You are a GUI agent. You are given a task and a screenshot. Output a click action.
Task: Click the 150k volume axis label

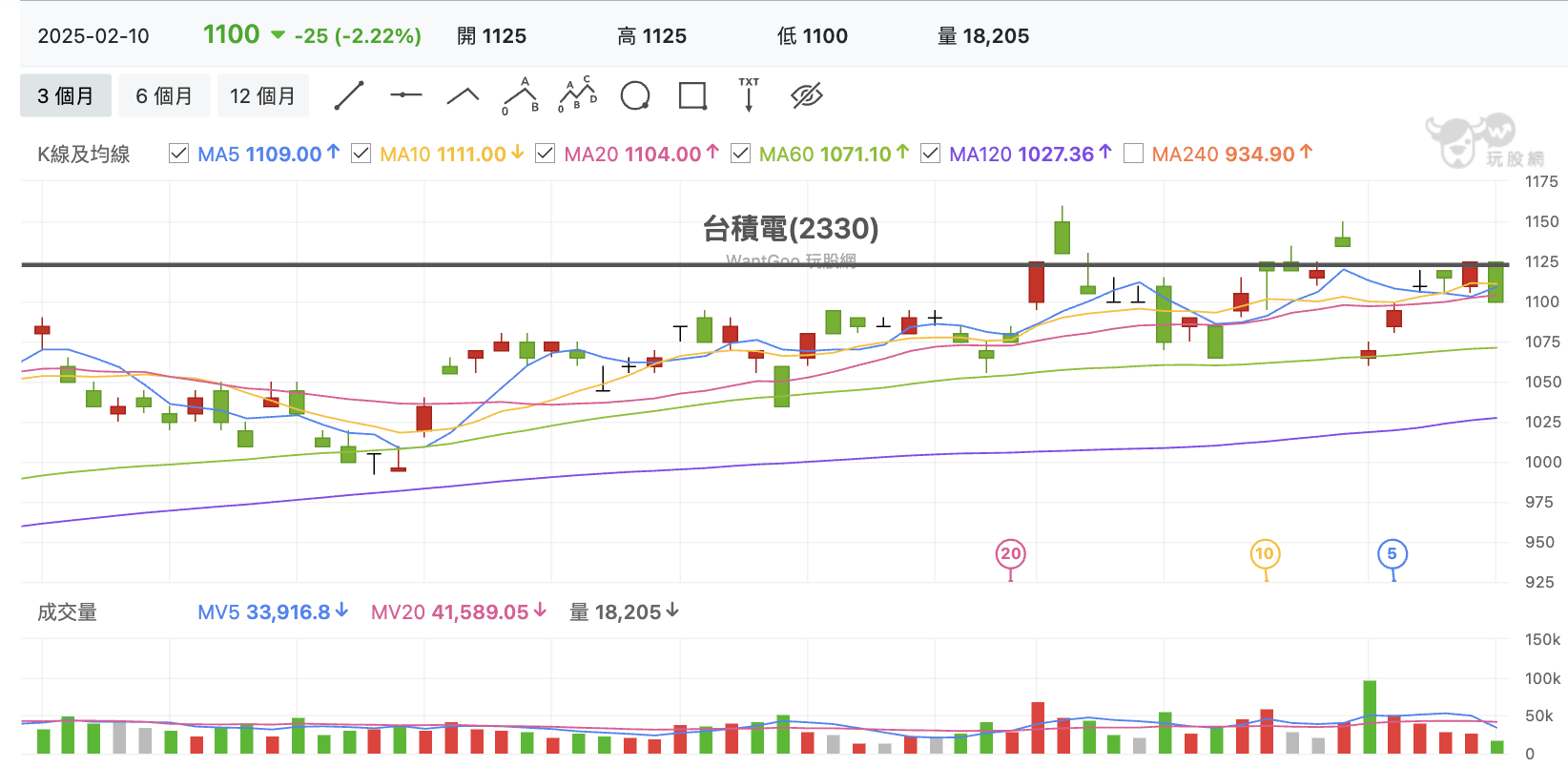pyautogui.click(x=1542, y=639)
